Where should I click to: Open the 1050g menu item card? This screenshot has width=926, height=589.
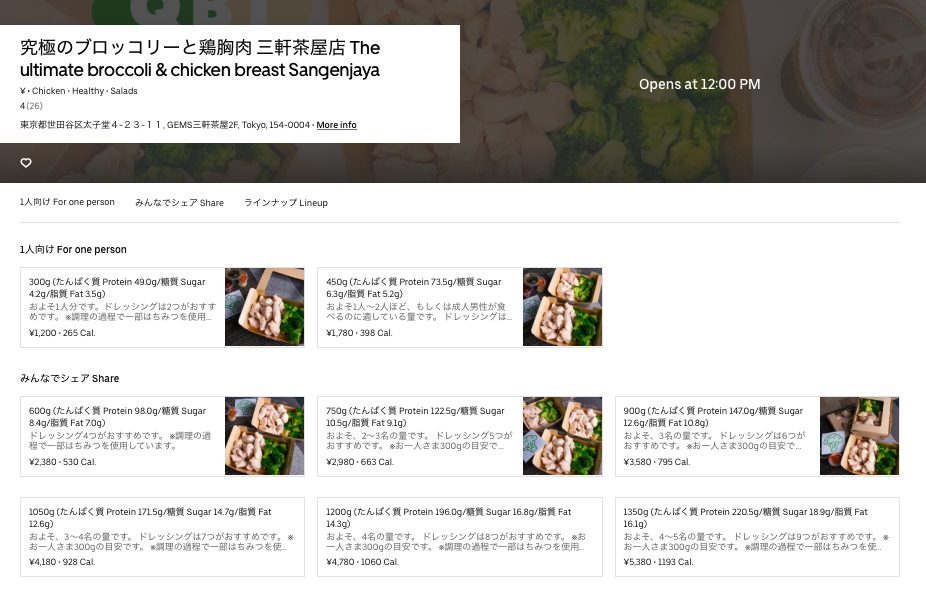[162, 537]
